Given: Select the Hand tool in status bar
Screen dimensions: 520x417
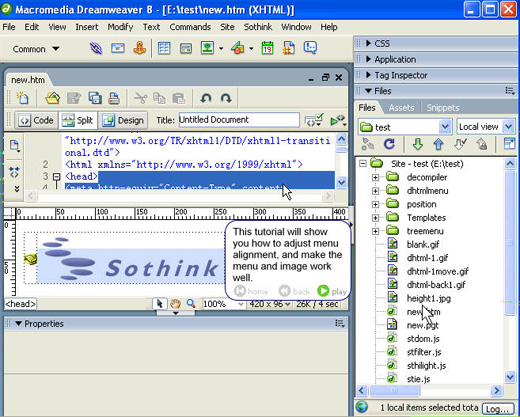Looking at the screenshot, I should (175, 304).
